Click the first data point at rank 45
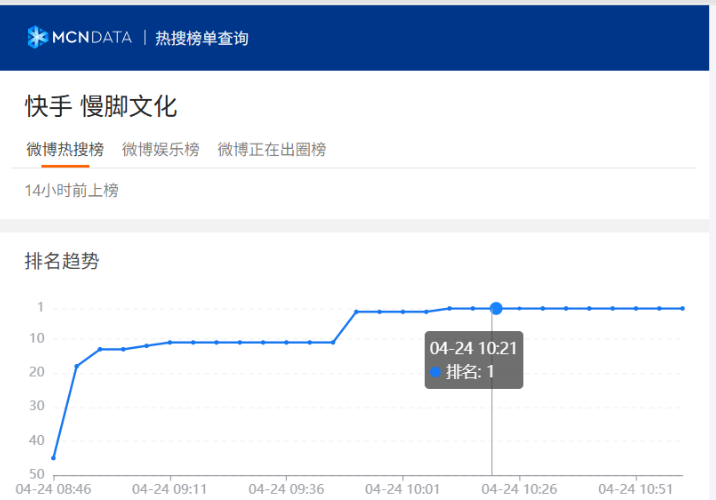This screenshot has height=500, width=716. point(53,458)
